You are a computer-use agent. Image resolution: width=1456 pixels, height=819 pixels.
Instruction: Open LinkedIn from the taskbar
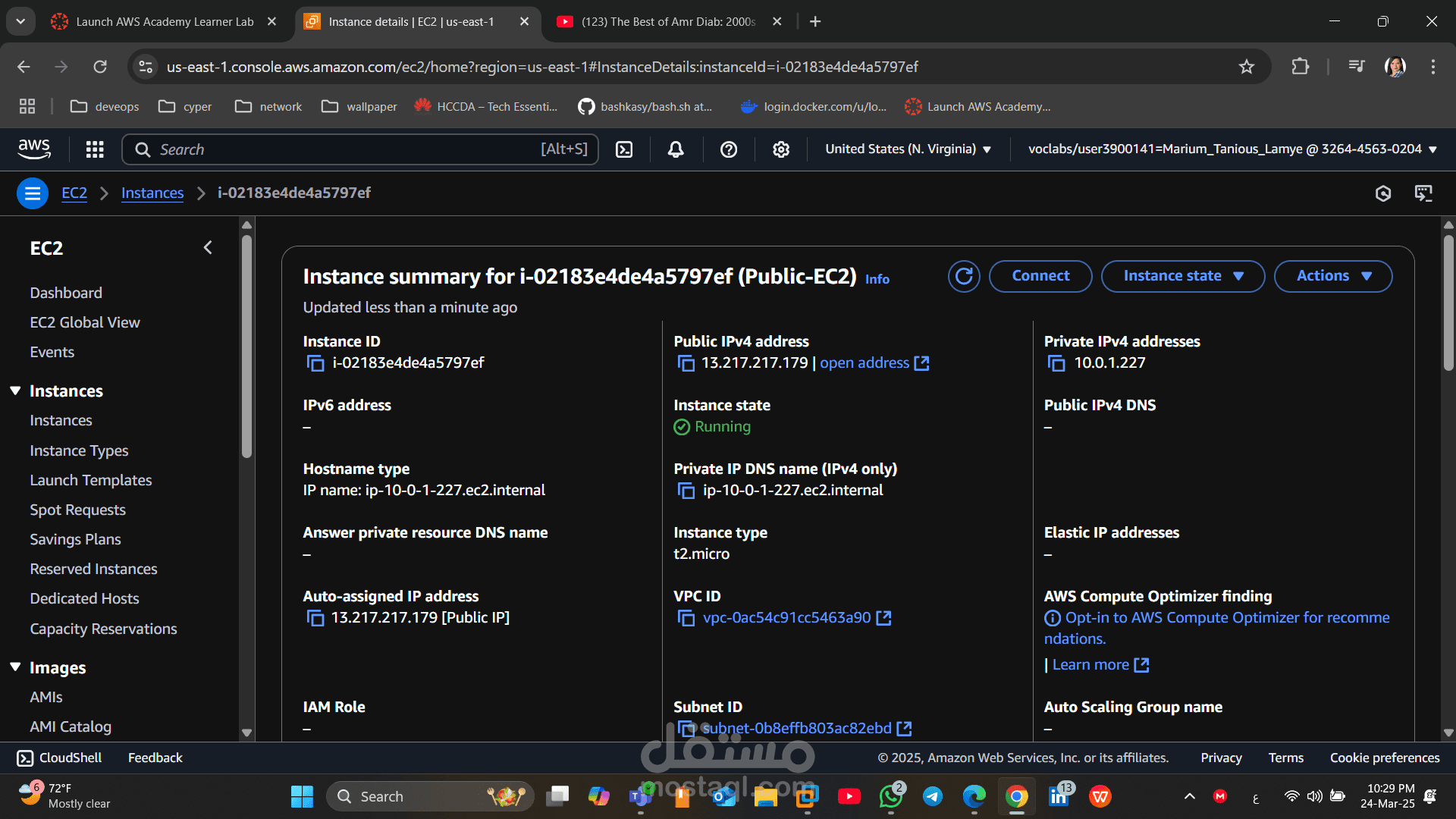pos(1059,796)
